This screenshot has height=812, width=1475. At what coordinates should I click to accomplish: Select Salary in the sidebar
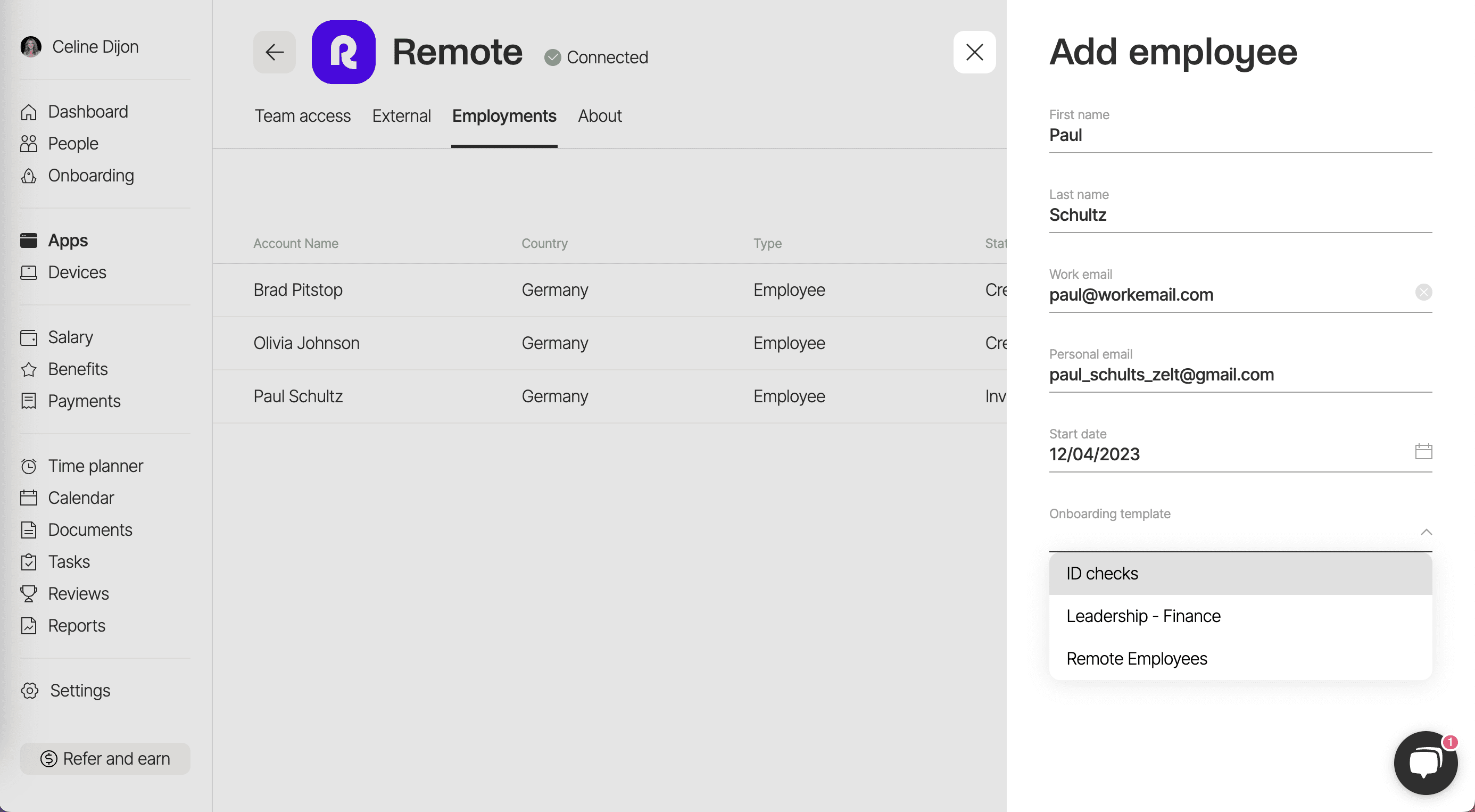70,337
